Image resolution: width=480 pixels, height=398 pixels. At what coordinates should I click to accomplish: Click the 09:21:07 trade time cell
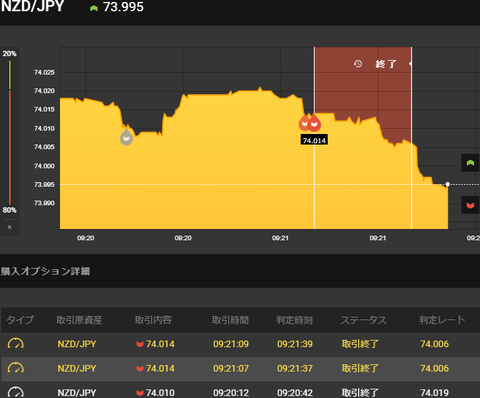coord(231,368)
